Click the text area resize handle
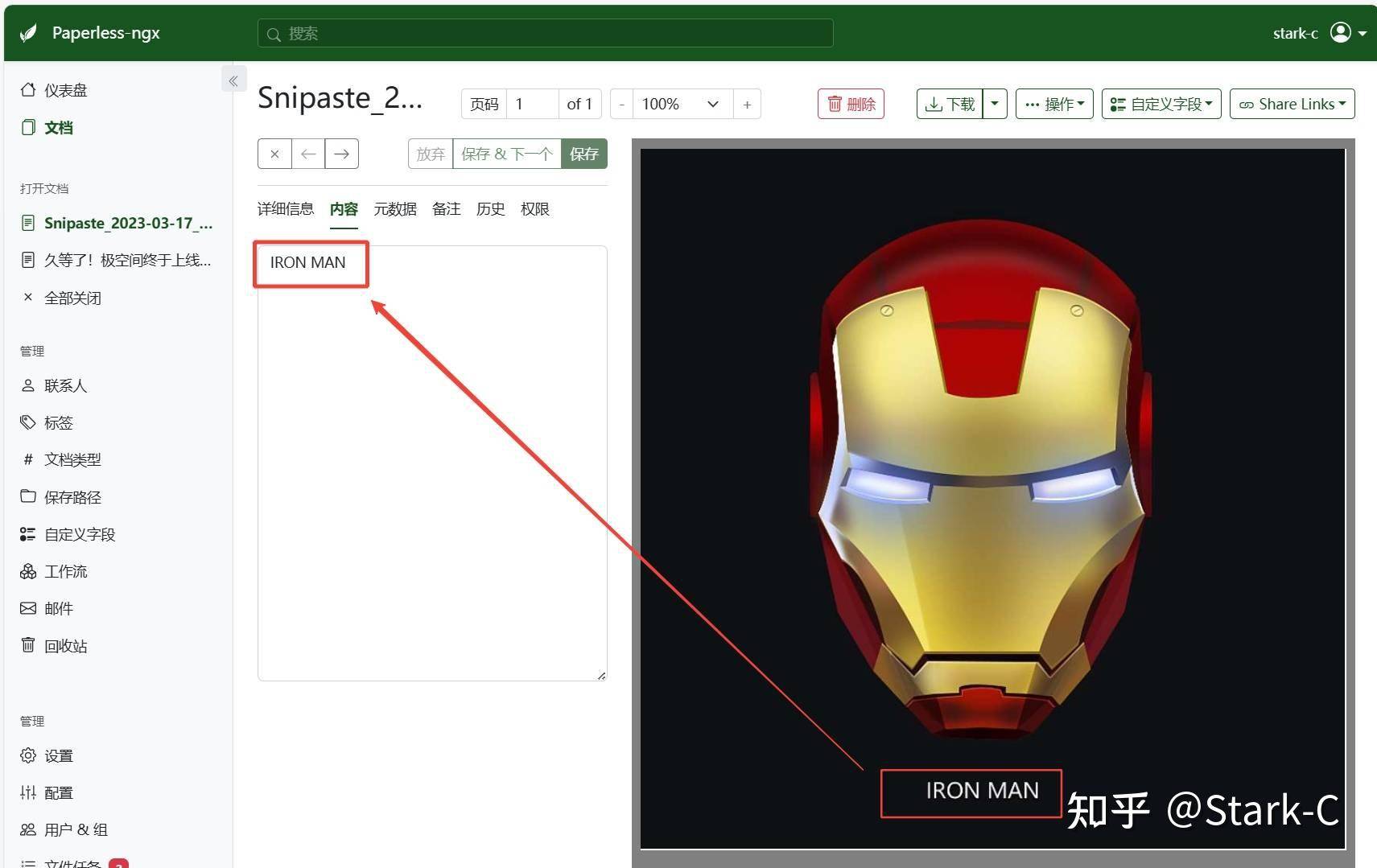Screen dimensions: 1377x868 [601, 675]
